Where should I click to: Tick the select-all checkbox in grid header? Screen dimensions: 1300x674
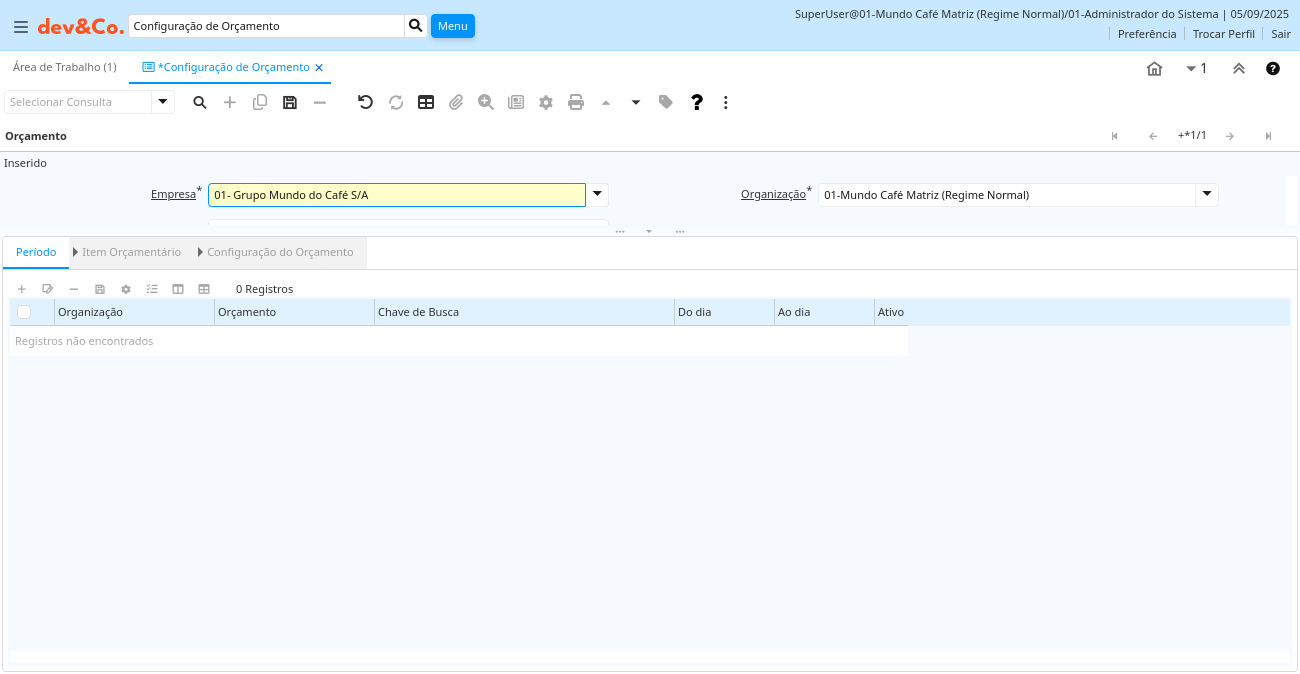tap(24, 312)
